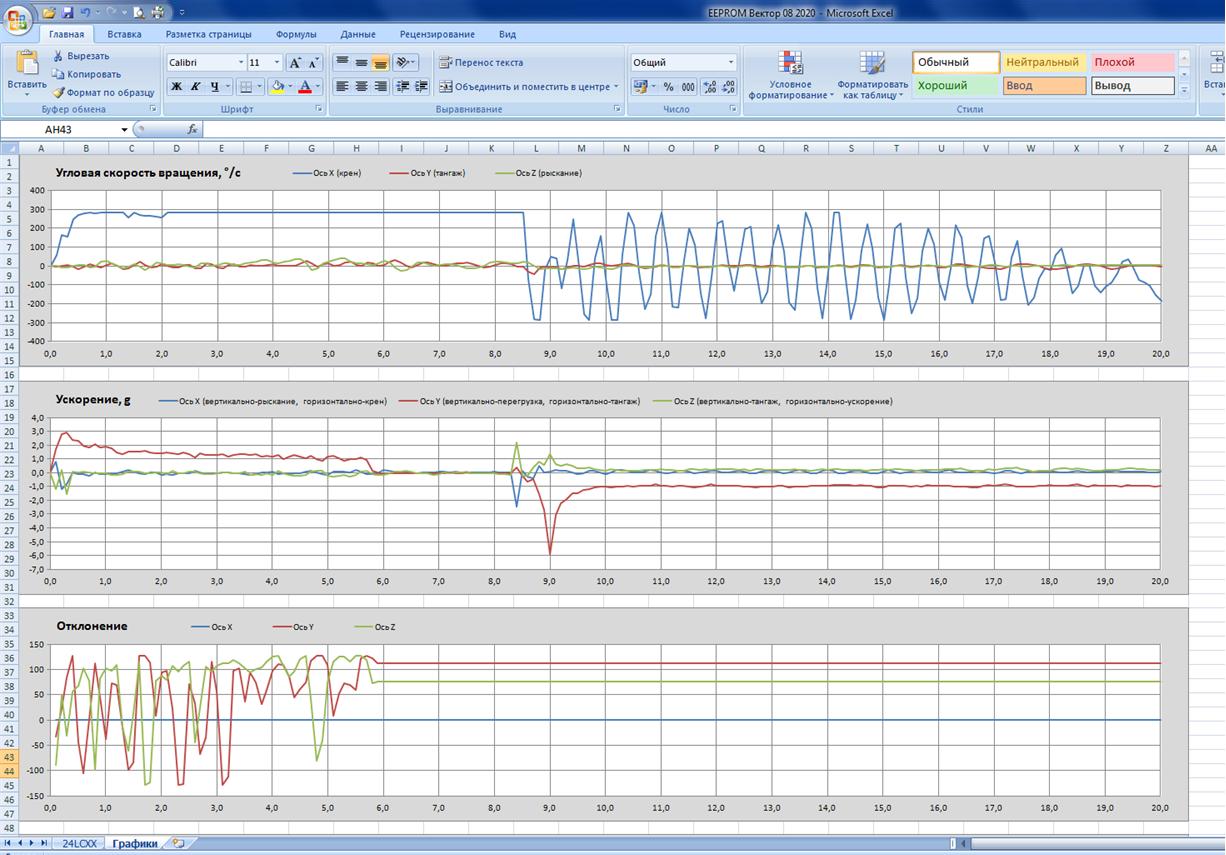
Task: Click the insert function fx icon
Action: point(192,130)
